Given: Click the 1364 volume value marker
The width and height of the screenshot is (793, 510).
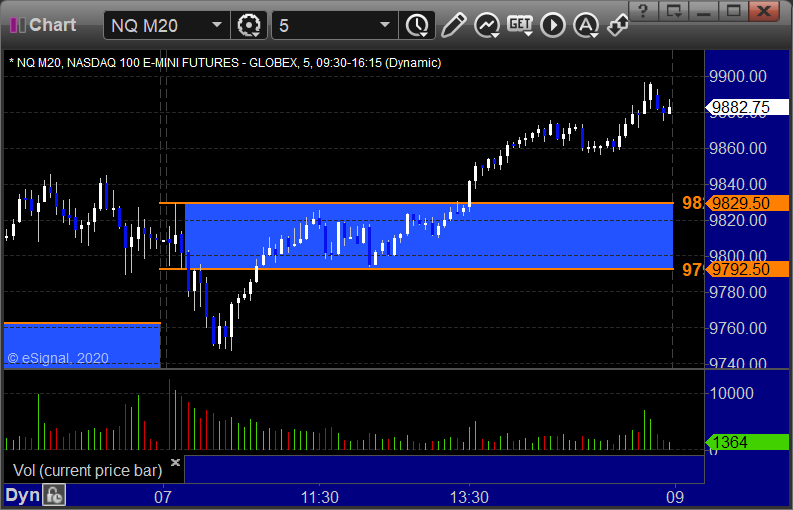Looking at the screenshot, I should (x=747, y=442).
